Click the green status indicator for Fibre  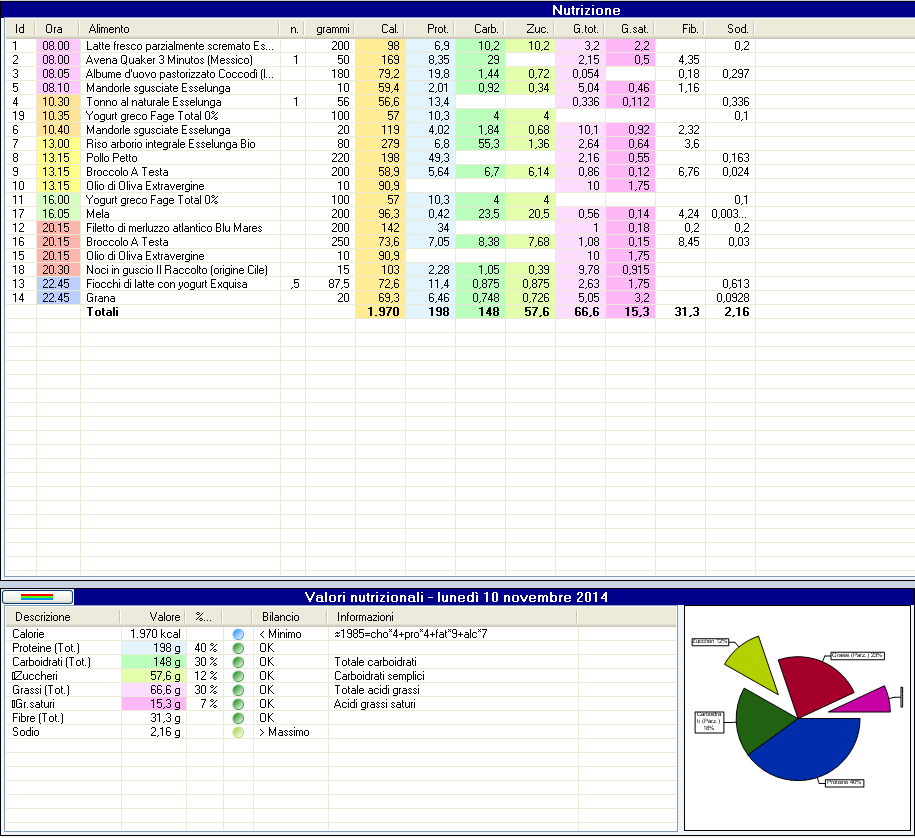238,718
